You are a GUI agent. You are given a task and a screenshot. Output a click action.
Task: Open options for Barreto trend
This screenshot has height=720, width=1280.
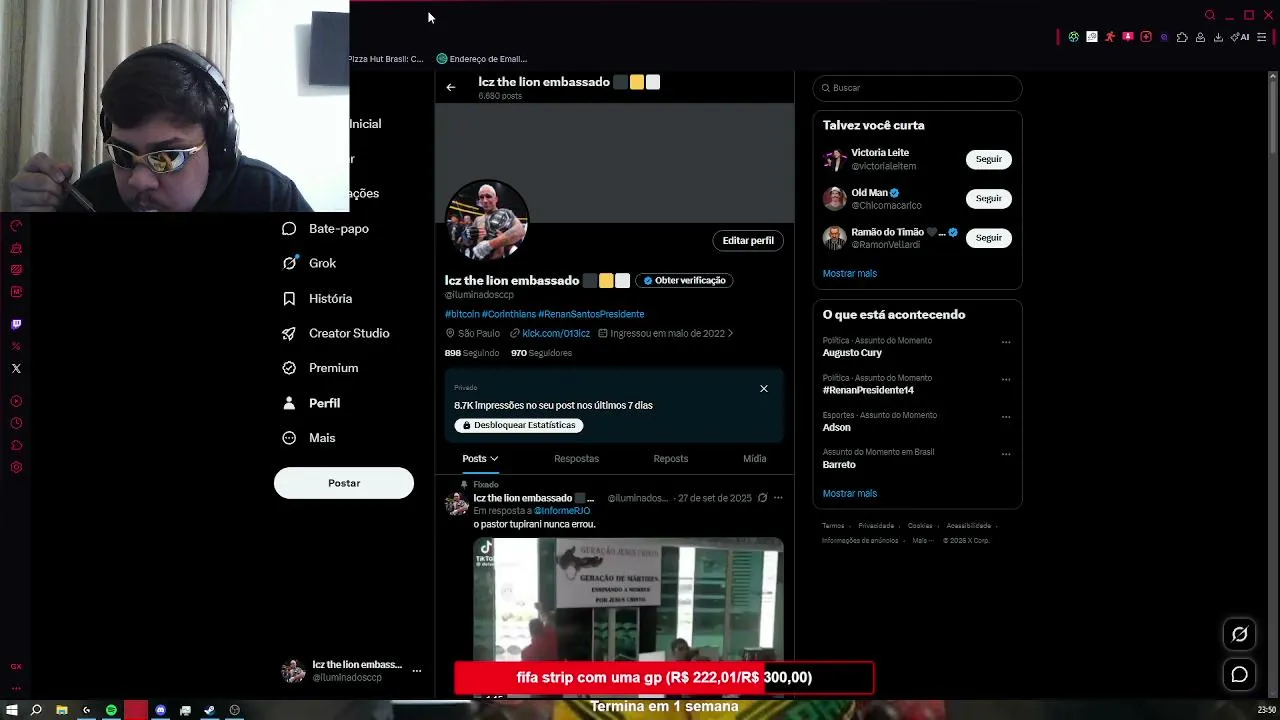[x=1006, y=454]
